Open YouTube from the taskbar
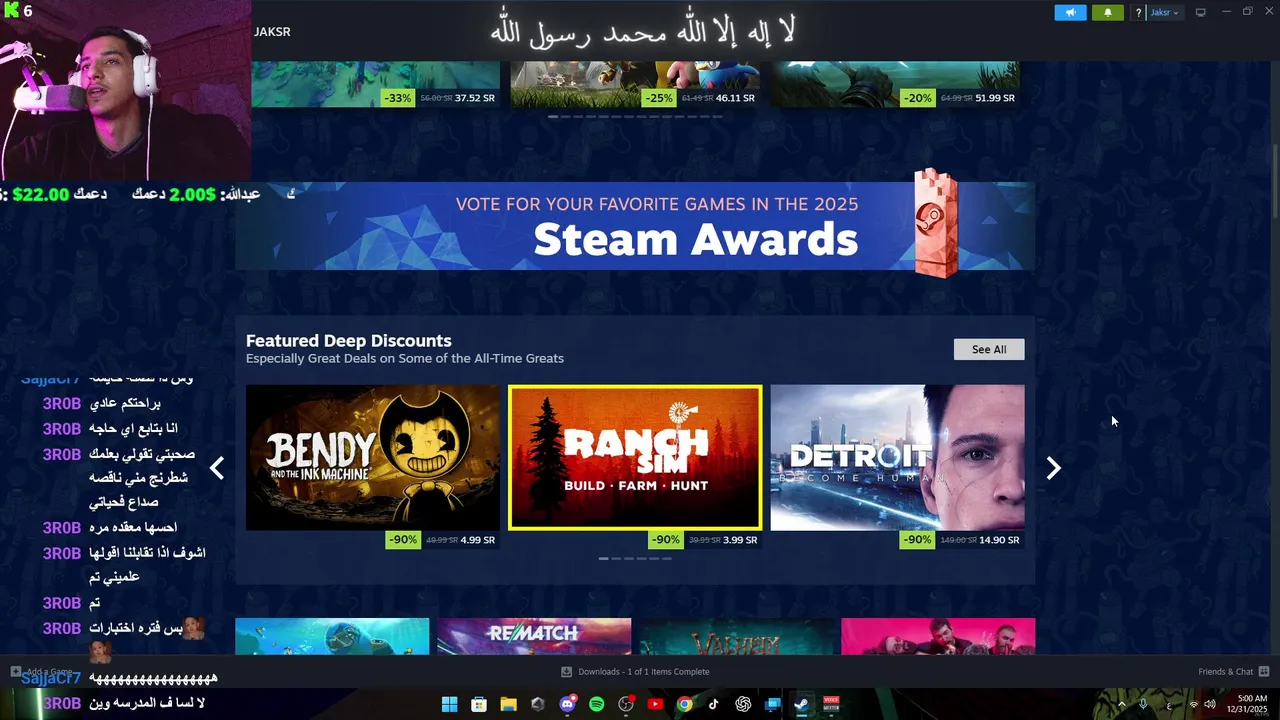 [x=655, y=704]
